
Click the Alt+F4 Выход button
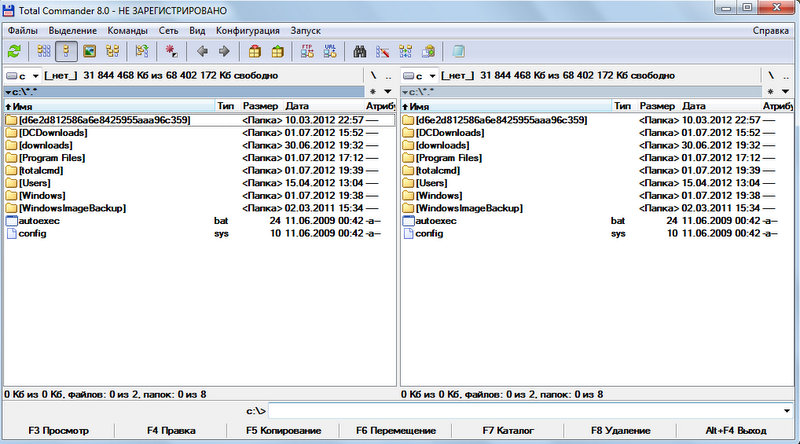[736, 430]
